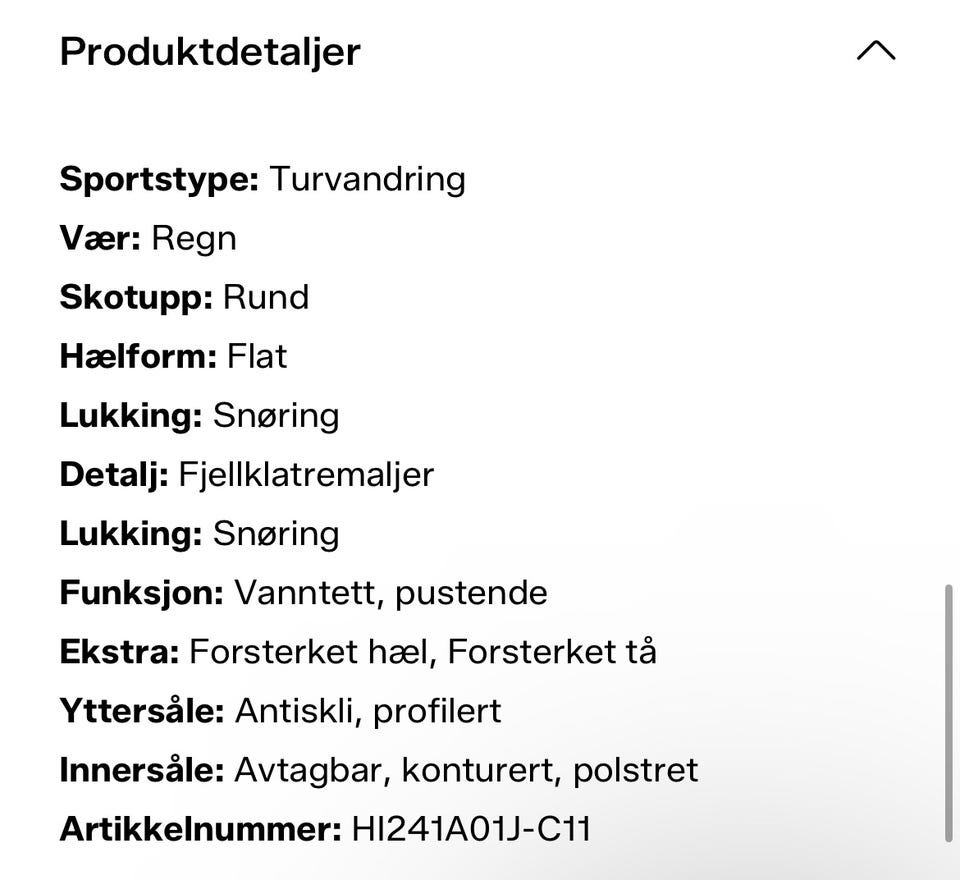Select the Sportstype Turvandring line
Screen dimensions: 960x880
pyautogui.click(x=263, y=180)
